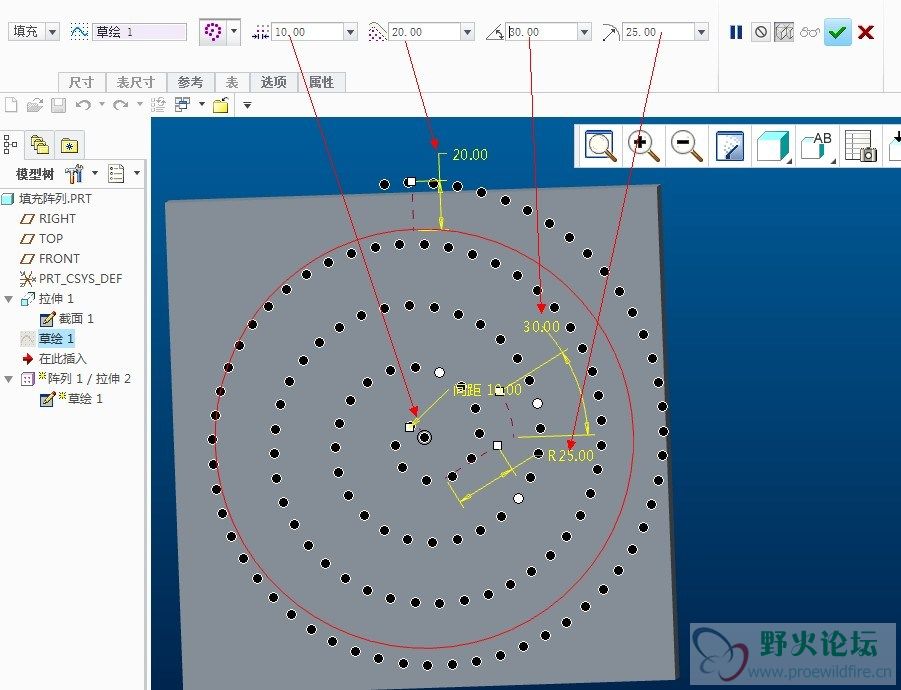The height and width of the screenshot is (690, 901).
Task: Toggle the attached geometry preview button
Action: (785, 32)
